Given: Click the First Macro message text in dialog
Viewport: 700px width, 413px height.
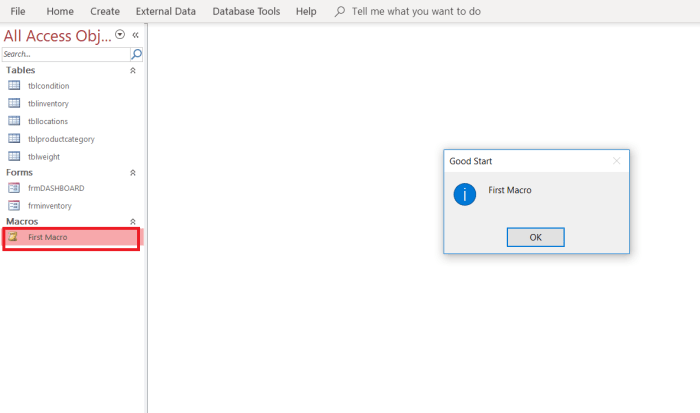Looking at the screenshot, I should coord(510,190).
